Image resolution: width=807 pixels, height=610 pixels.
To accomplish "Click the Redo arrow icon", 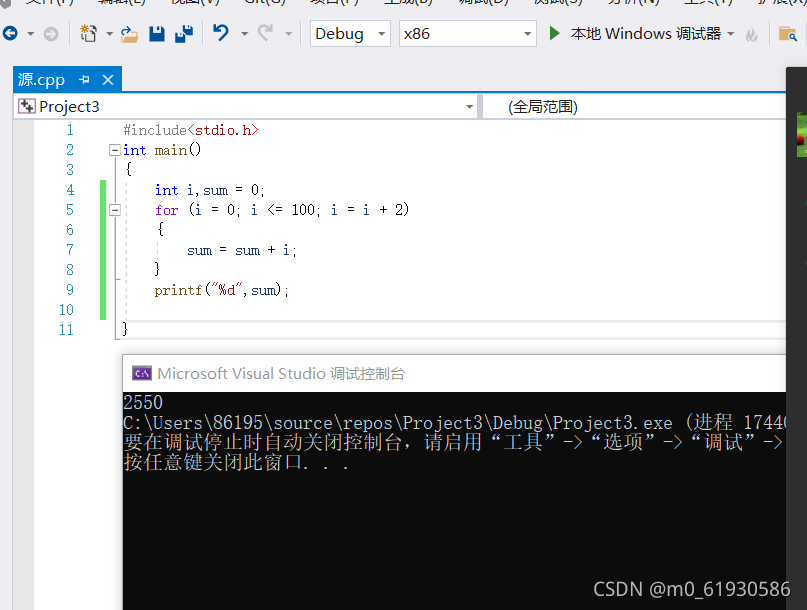I will pos(266,33).
